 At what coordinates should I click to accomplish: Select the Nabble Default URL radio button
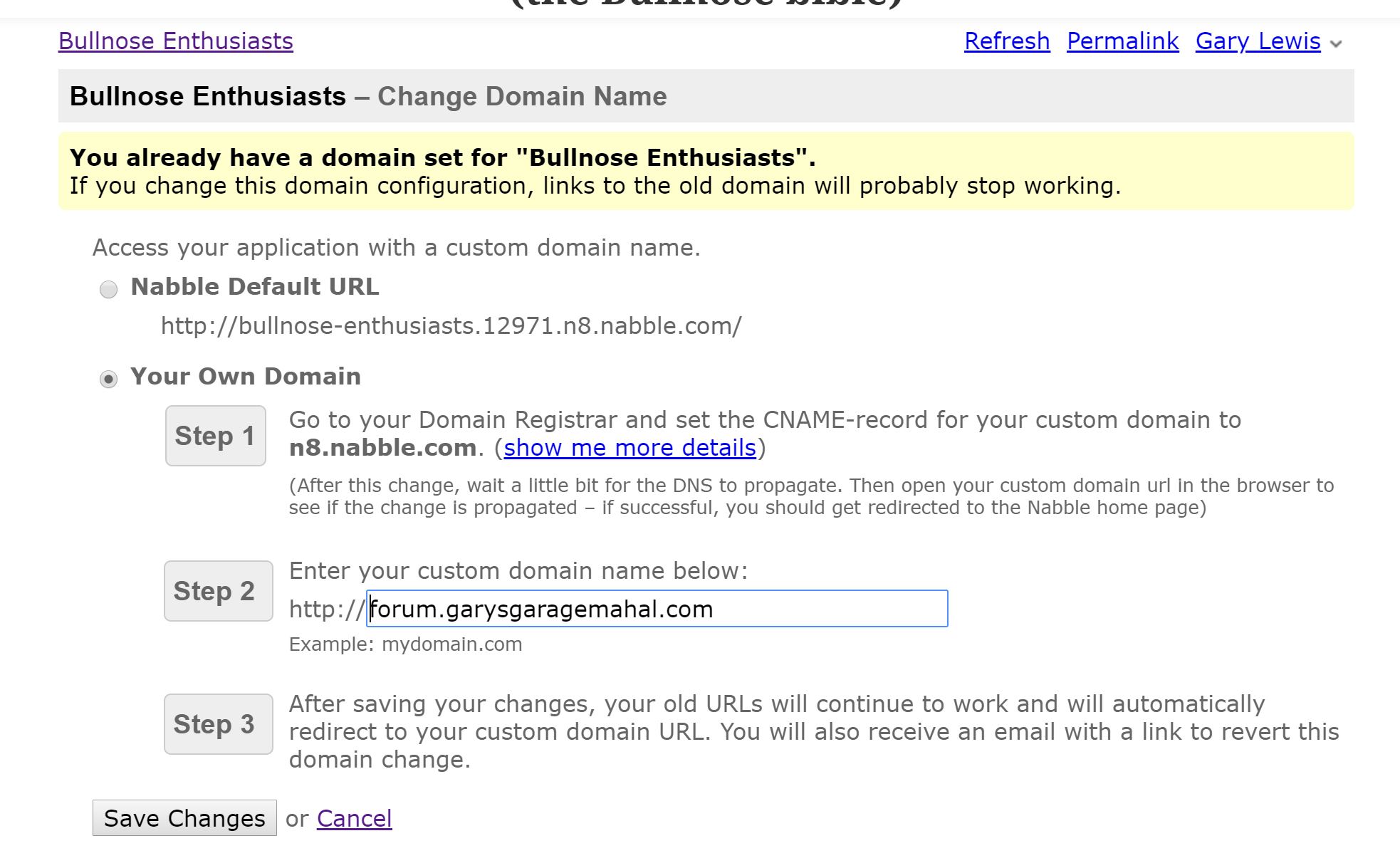(x=108, y=289)
